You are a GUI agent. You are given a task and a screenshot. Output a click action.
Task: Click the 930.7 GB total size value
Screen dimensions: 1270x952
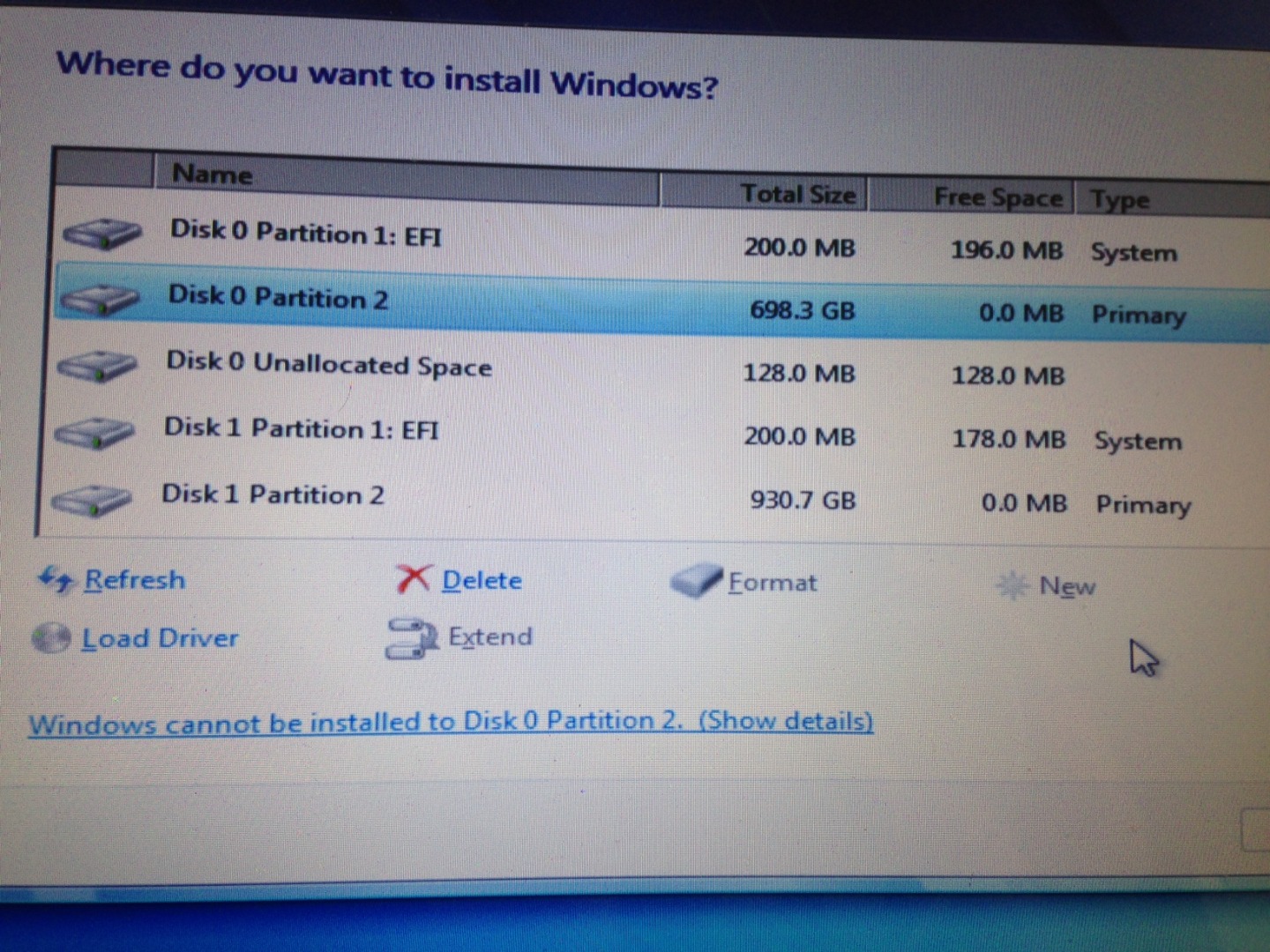[x=803, y=500]
